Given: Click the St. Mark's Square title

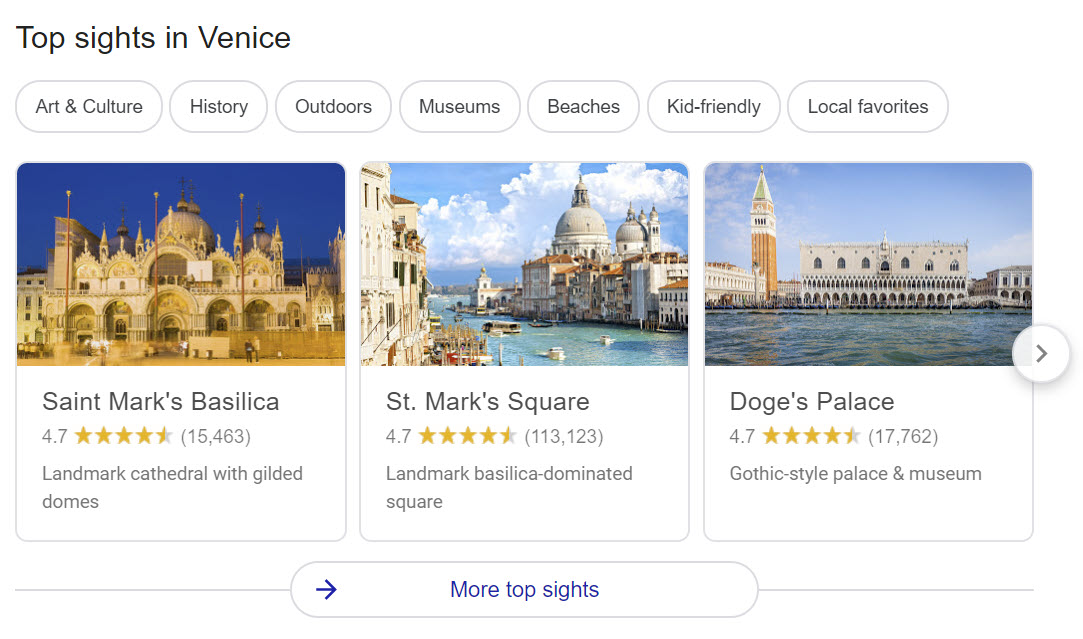Looking at the screenshot, I should pos(488,402).
